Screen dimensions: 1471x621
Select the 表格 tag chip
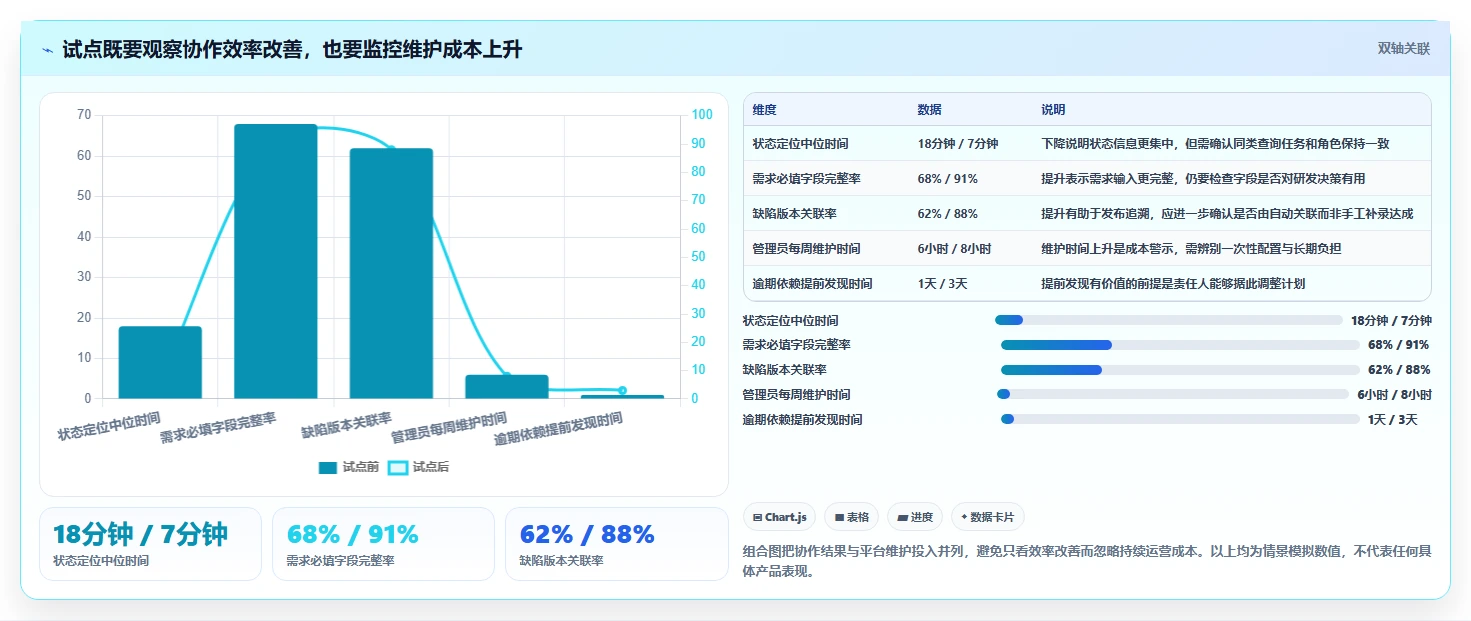[x=852, y=517]
